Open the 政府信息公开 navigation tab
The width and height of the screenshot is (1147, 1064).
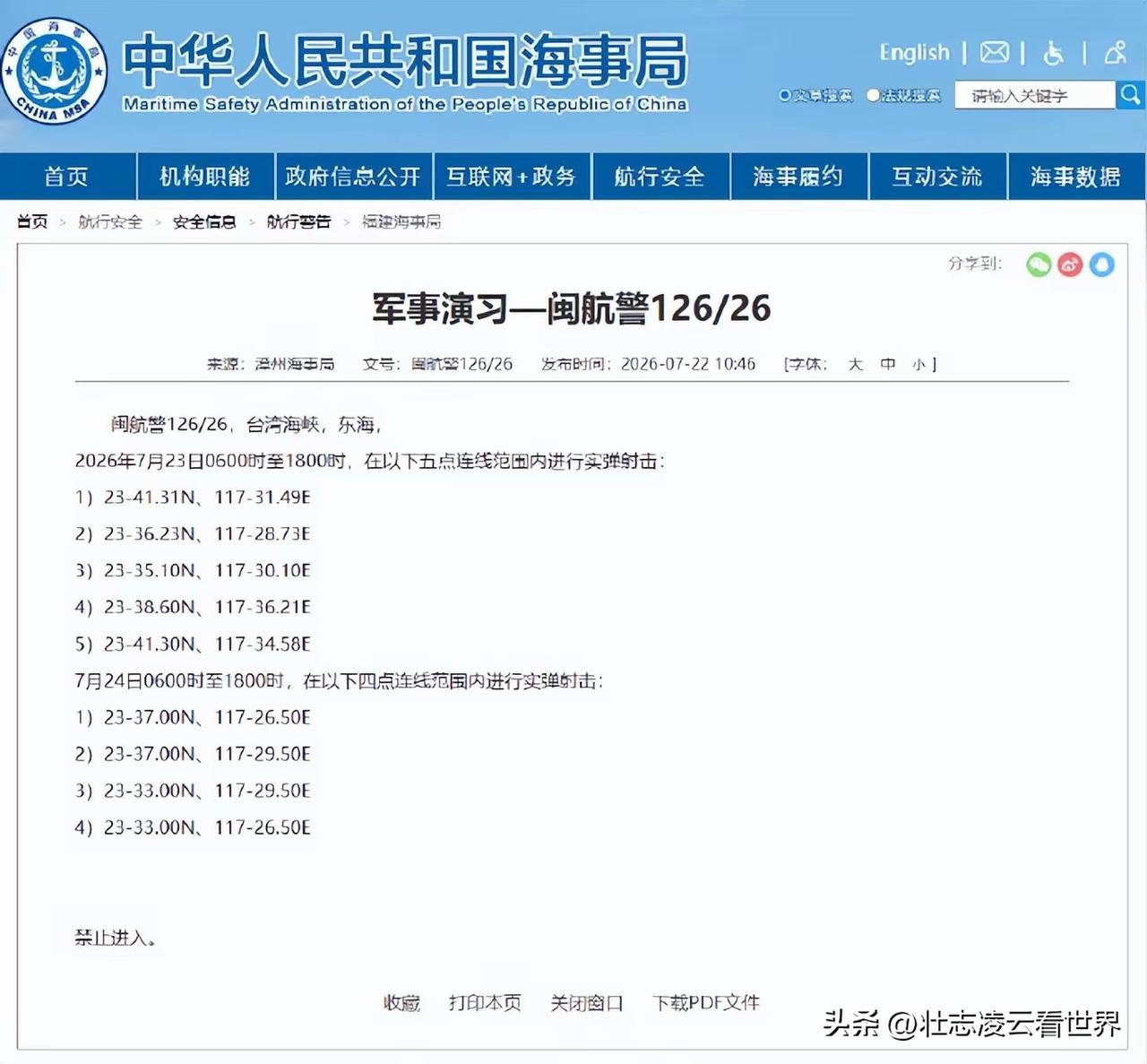point(353,177)
